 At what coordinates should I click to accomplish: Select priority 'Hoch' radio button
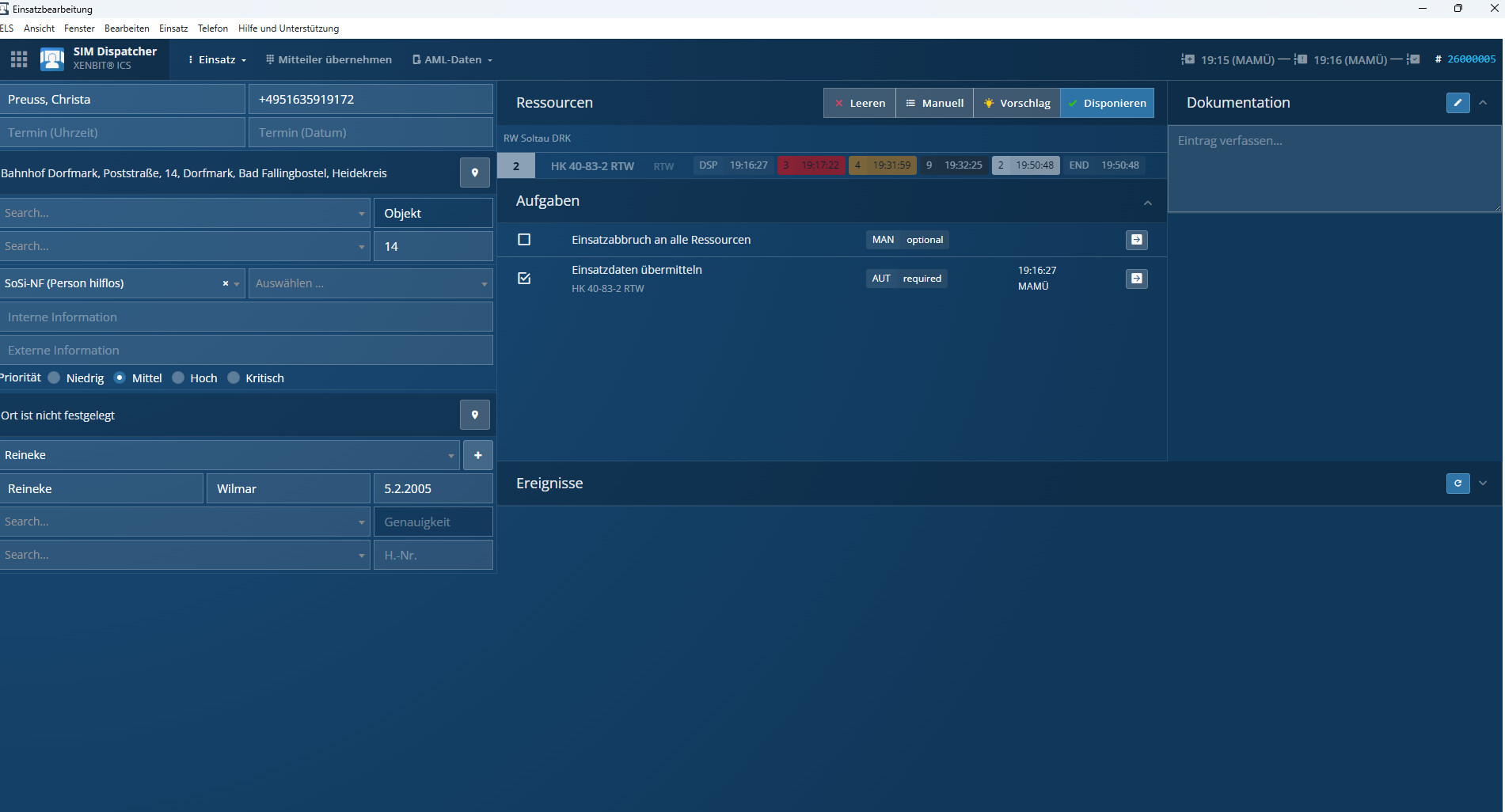179,378
